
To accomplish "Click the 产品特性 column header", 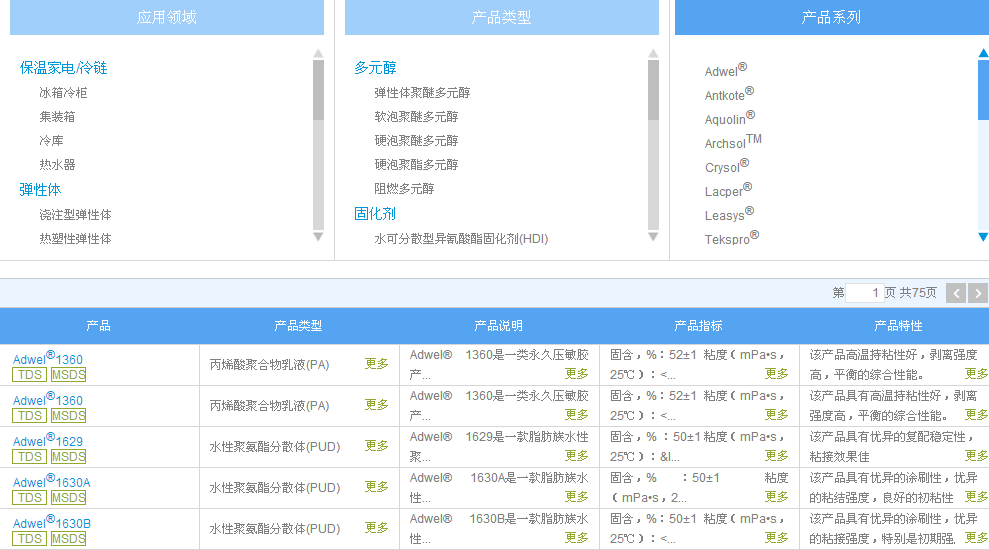I will point(898,326).
